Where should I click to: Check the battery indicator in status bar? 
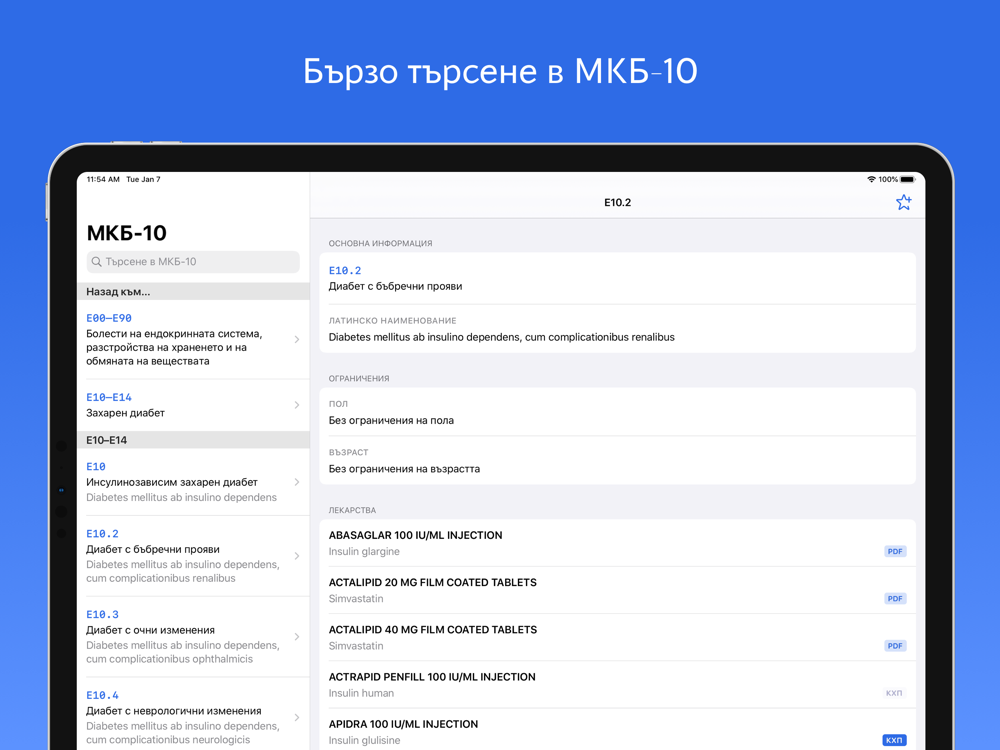click(x=908, y=179)
